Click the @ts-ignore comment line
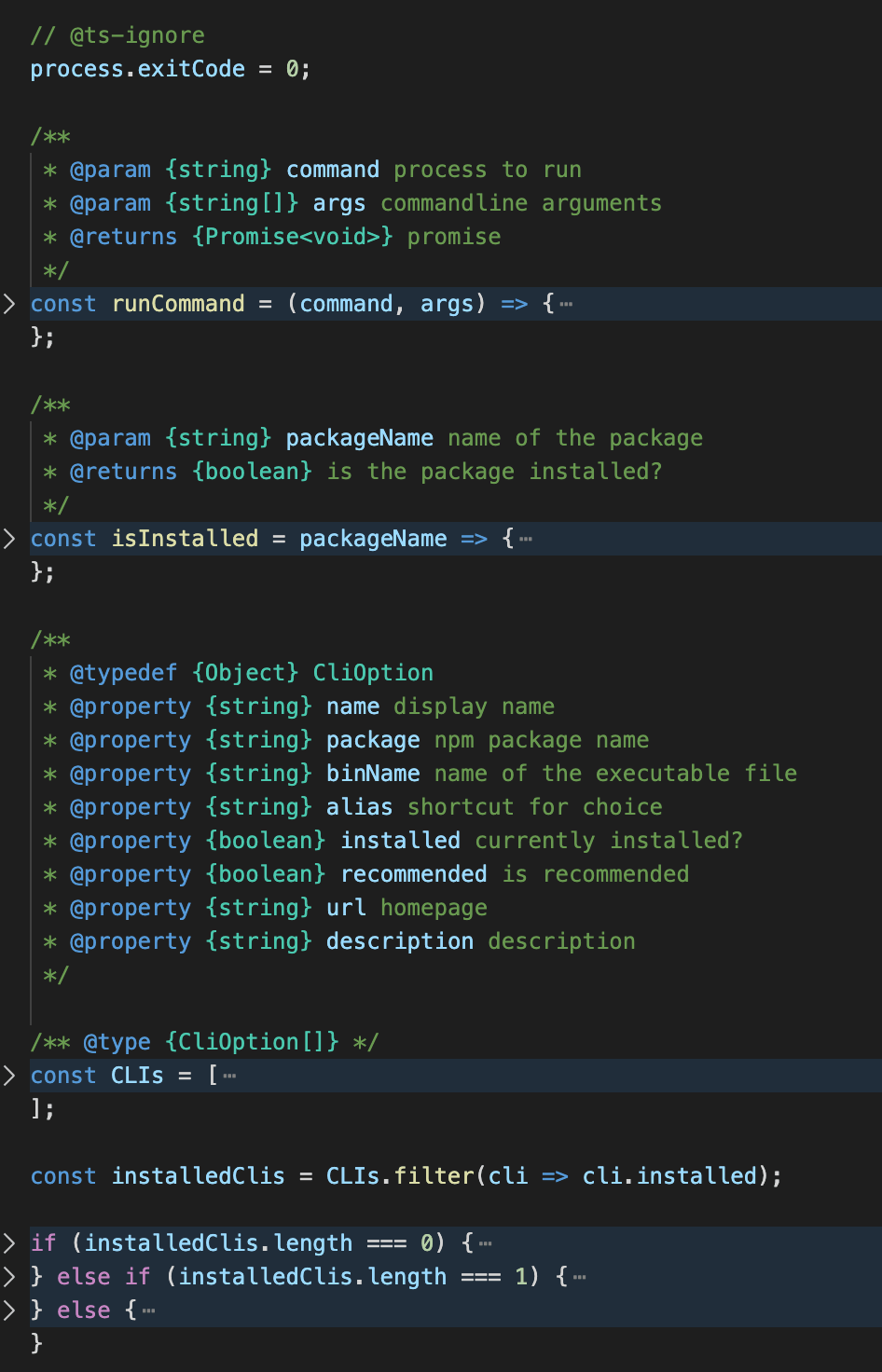Viewport: 882px width, 1372px height. click(117, 35)
